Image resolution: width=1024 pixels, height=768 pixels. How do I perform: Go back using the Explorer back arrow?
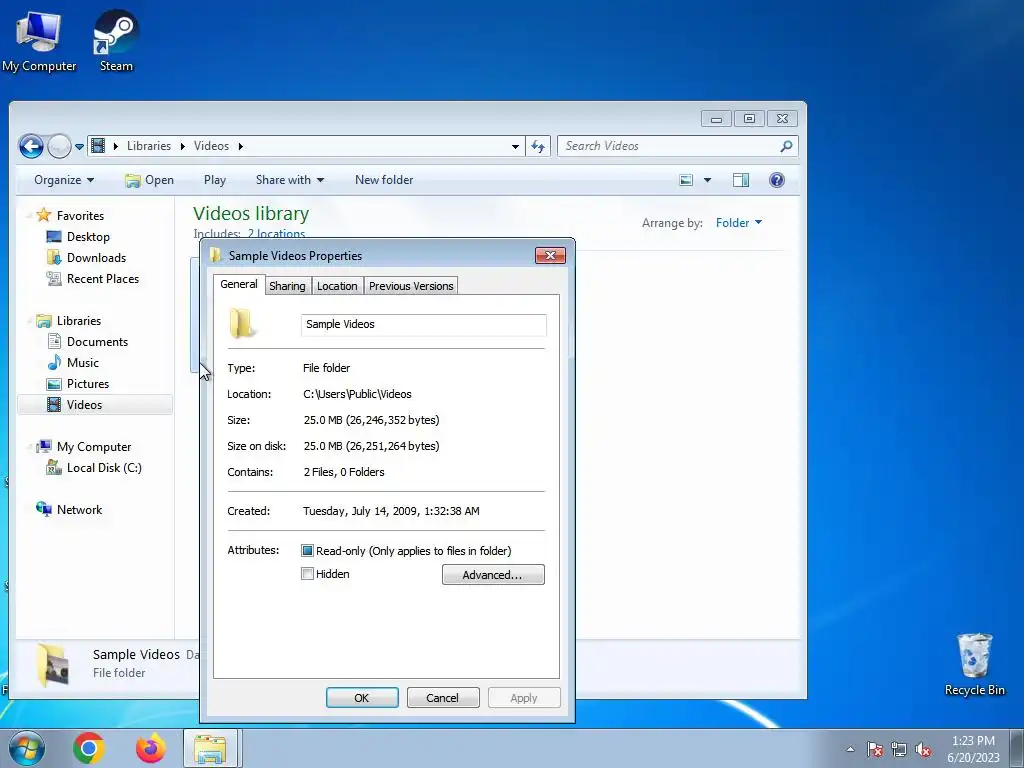31,146
